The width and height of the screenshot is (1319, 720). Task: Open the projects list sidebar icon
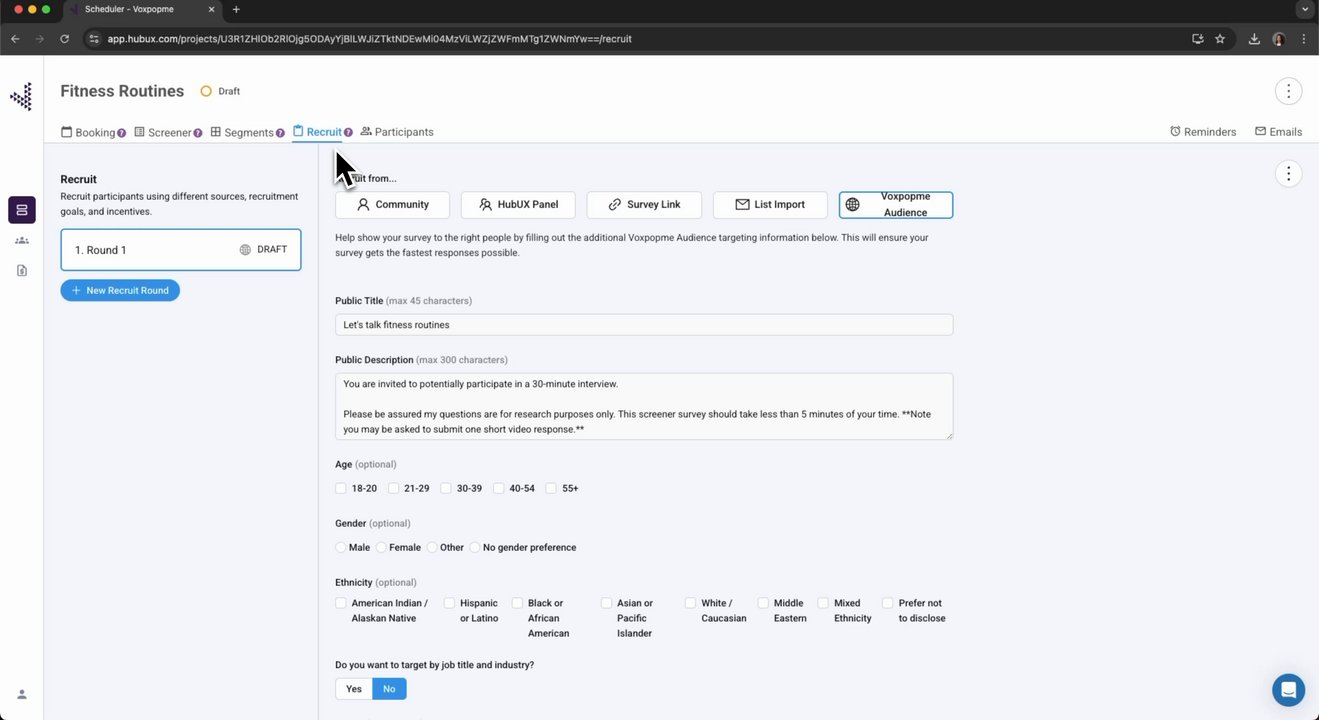pos(22,210)
